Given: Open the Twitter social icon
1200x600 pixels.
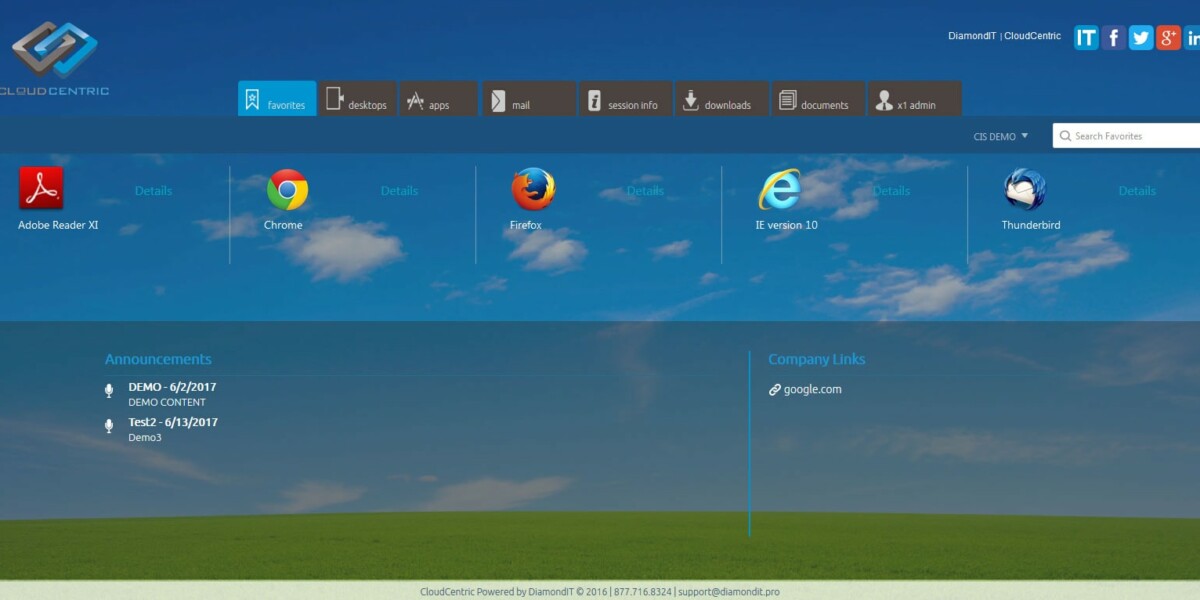Looking at the screenshot, I should 1141,38.
